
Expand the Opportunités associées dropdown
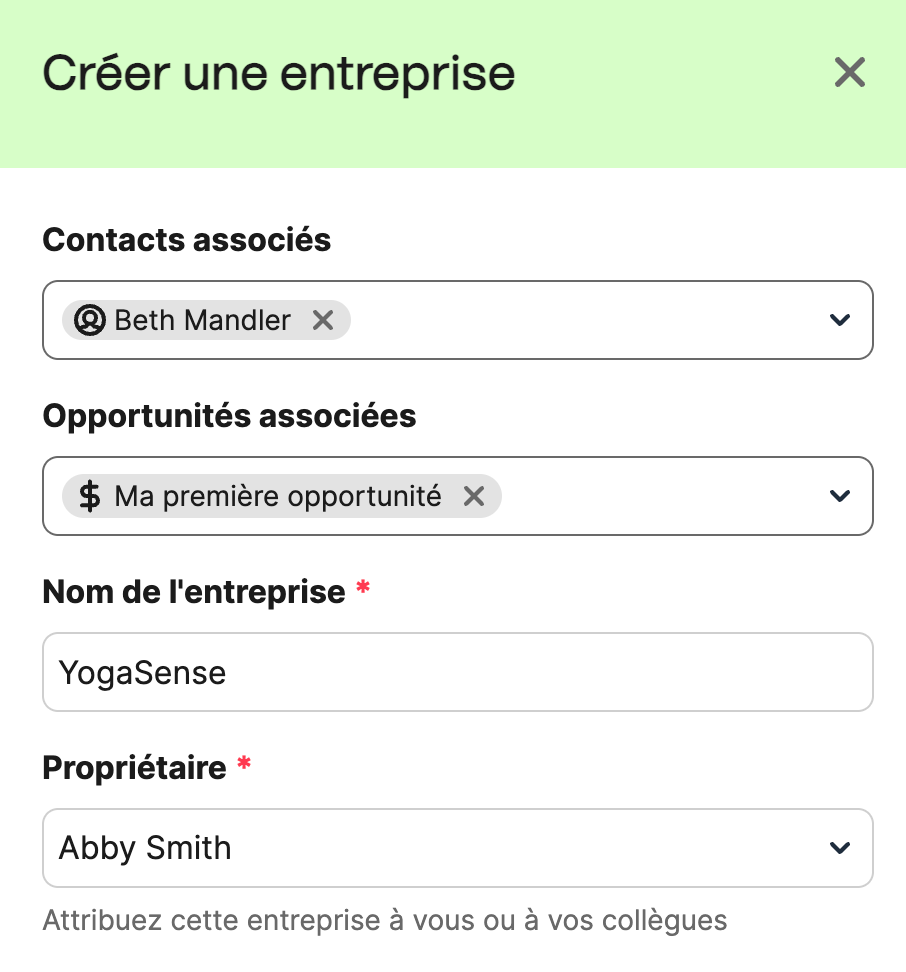click(x=839, y=496)
